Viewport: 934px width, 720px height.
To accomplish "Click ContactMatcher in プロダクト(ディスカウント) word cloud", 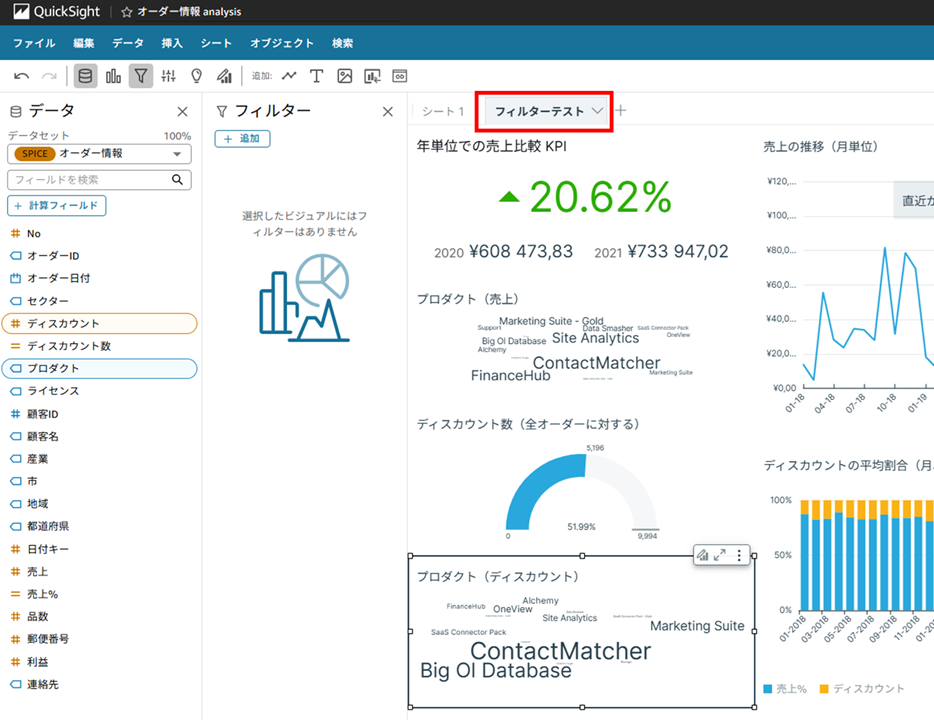I will point(561,651).
